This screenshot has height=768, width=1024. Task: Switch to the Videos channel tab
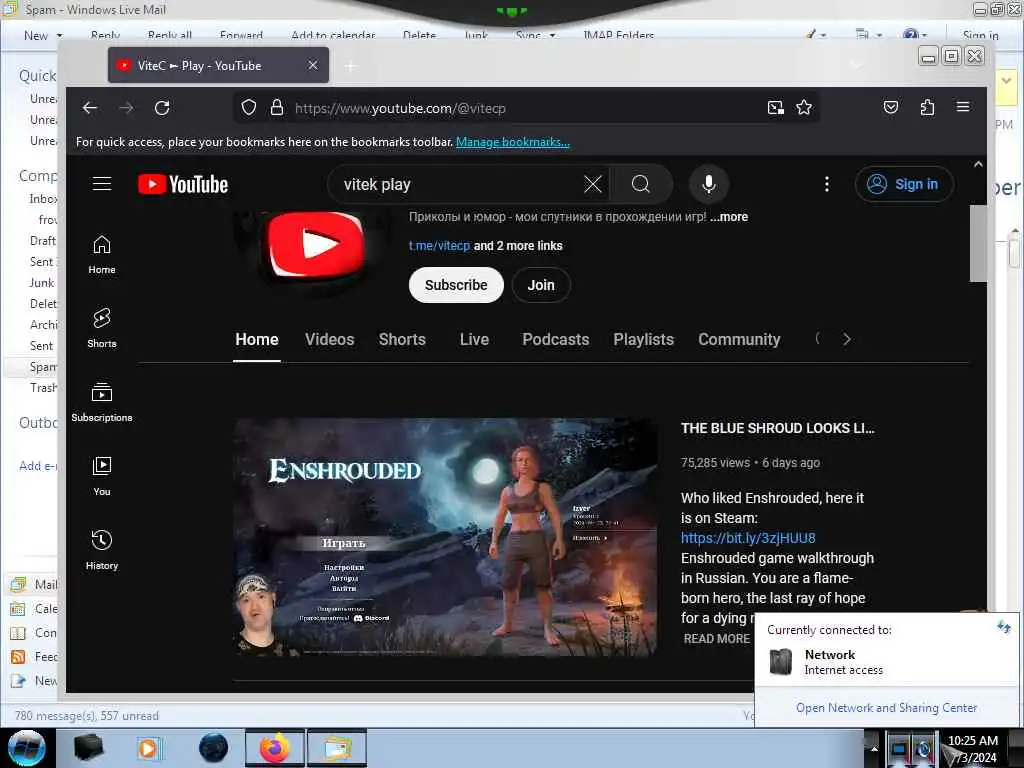click(x=329, y=340)
